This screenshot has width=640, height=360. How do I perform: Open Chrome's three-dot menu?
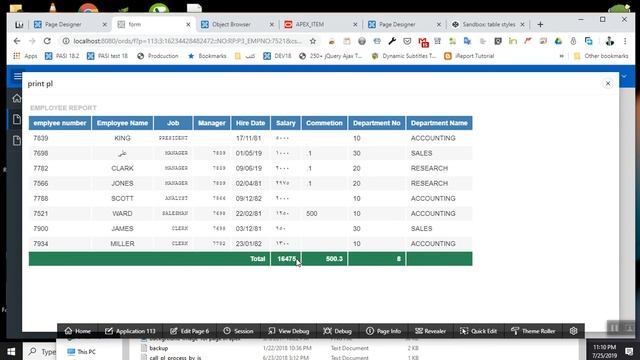(625, 41)
